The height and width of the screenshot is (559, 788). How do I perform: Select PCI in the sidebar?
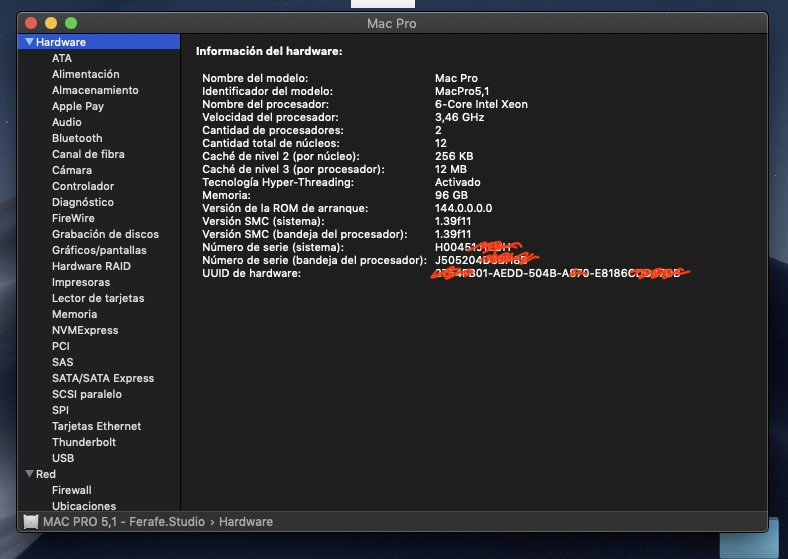(x=61, y=346)
